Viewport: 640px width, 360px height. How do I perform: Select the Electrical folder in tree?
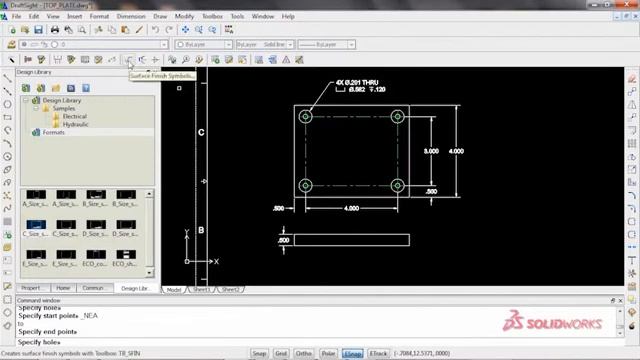pyautogui.click(x=75, y=116)
